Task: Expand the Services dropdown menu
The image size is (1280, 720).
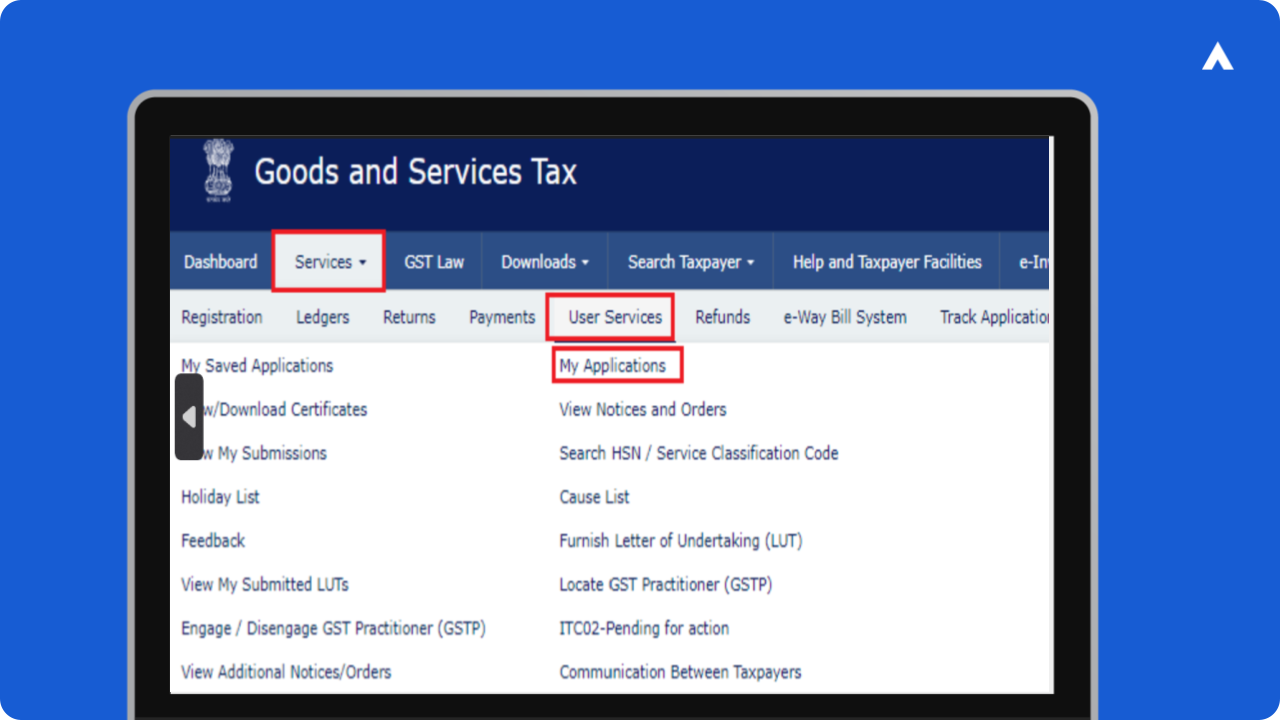Action: (330, 262)
